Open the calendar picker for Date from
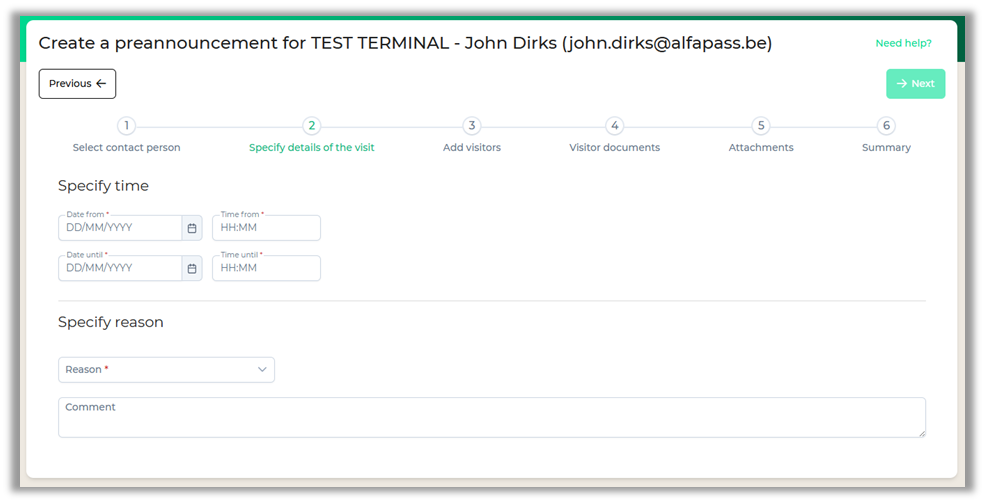Image resolution: width=985 pixels, height=503 pixels. [192, 228]
